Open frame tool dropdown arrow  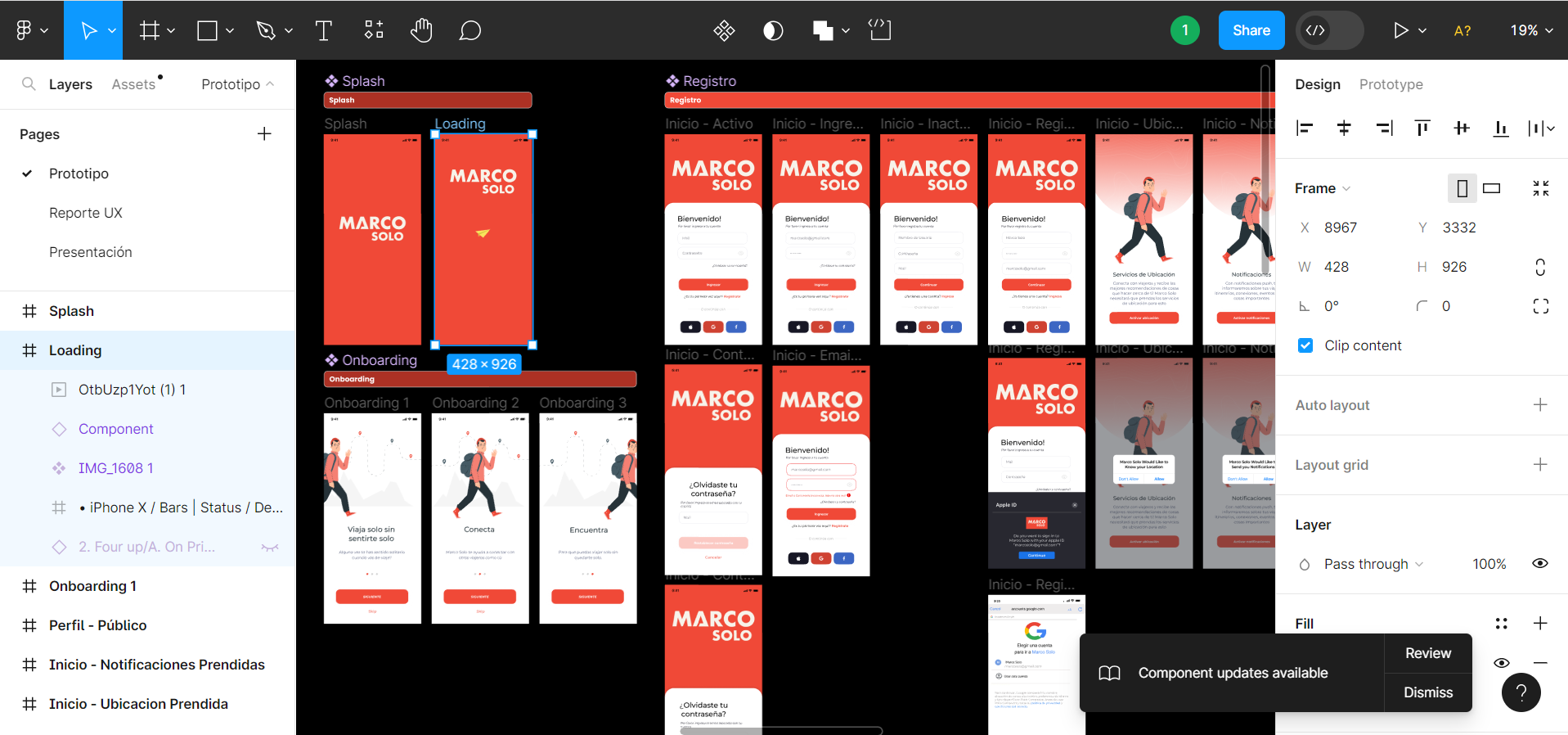click(x=171, y=30)
